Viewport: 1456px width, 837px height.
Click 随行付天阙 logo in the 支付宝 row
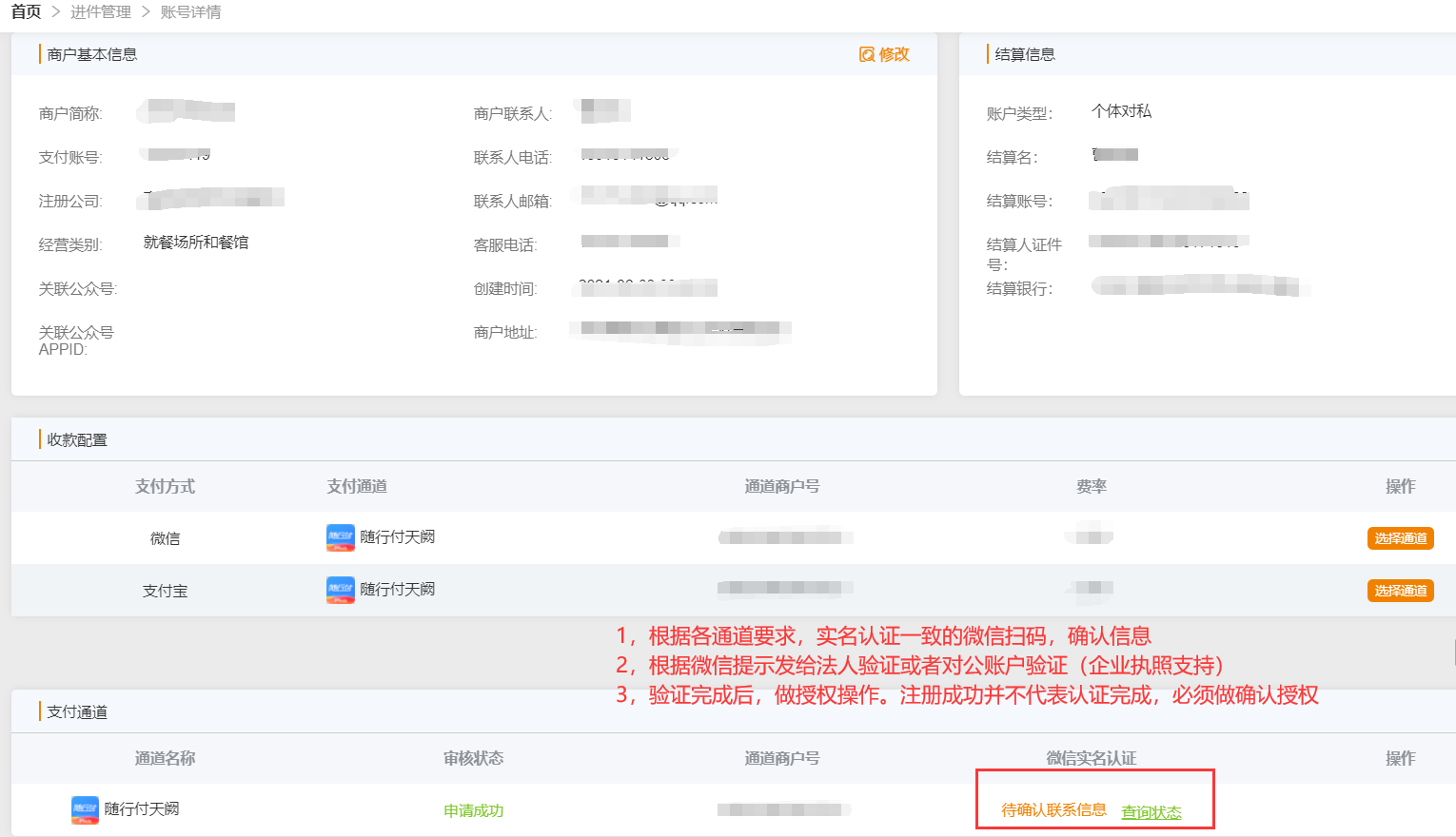tap(341, 590)
